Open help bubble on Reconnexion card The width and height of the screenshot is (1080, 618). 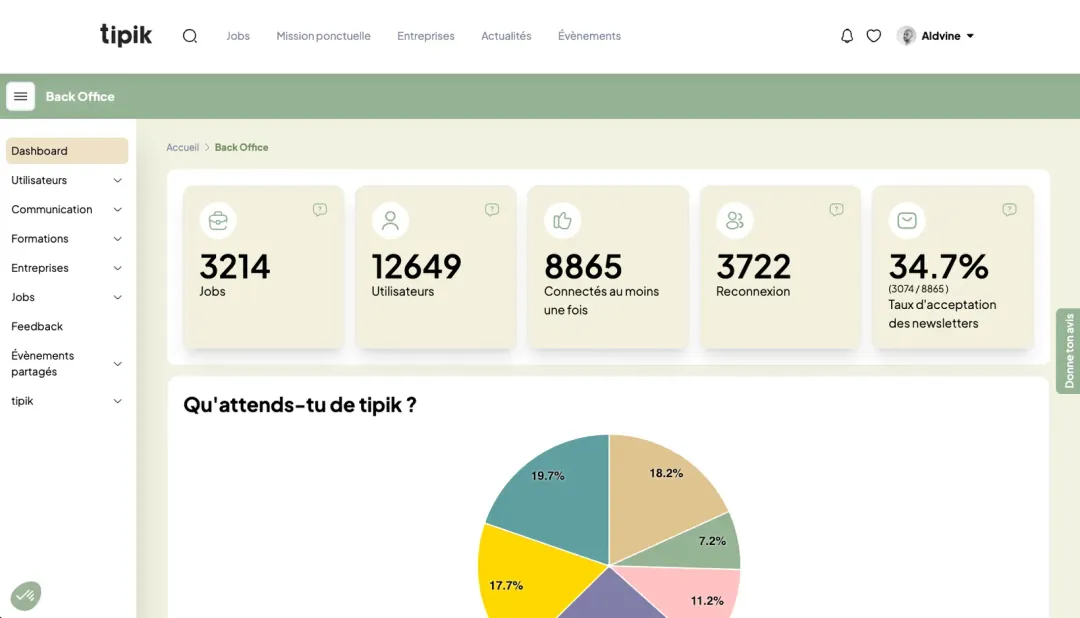click(836, 209)
